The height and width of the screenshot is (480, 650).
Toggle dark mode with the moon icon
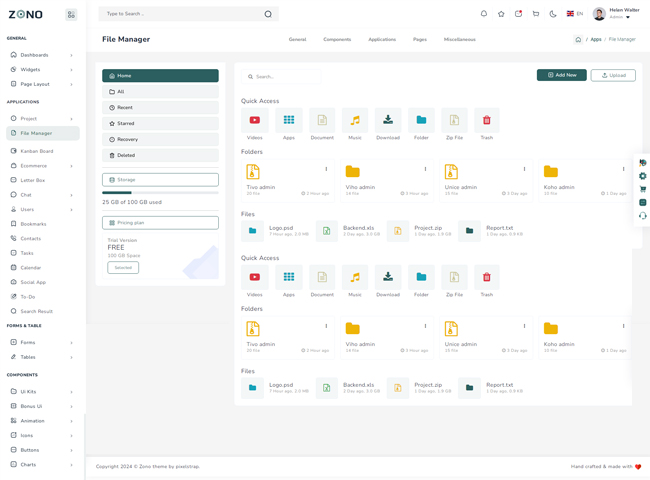click(553, 14)
